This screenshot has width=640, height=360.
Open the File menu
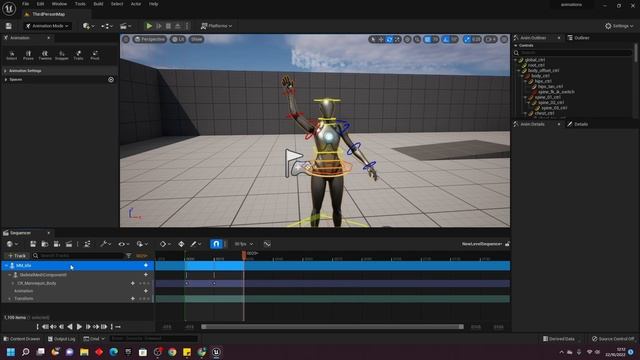(x=25, y=4)
